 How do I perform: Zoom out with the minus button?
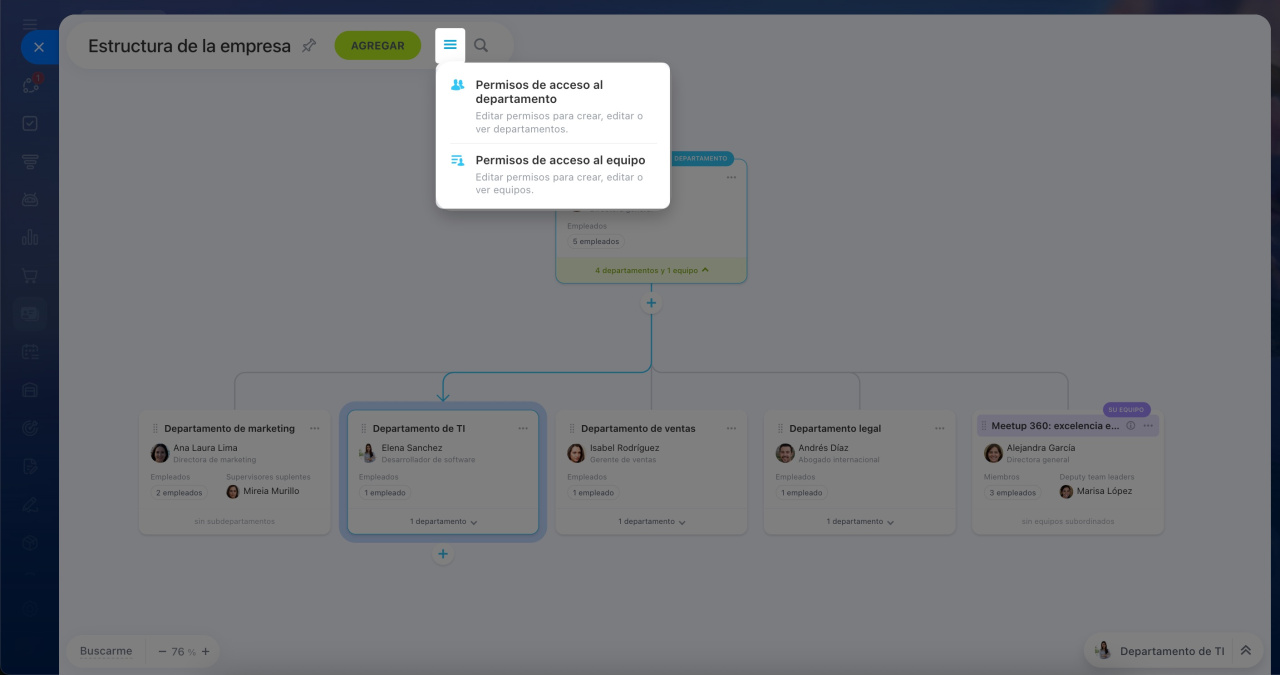pos(162,651)
